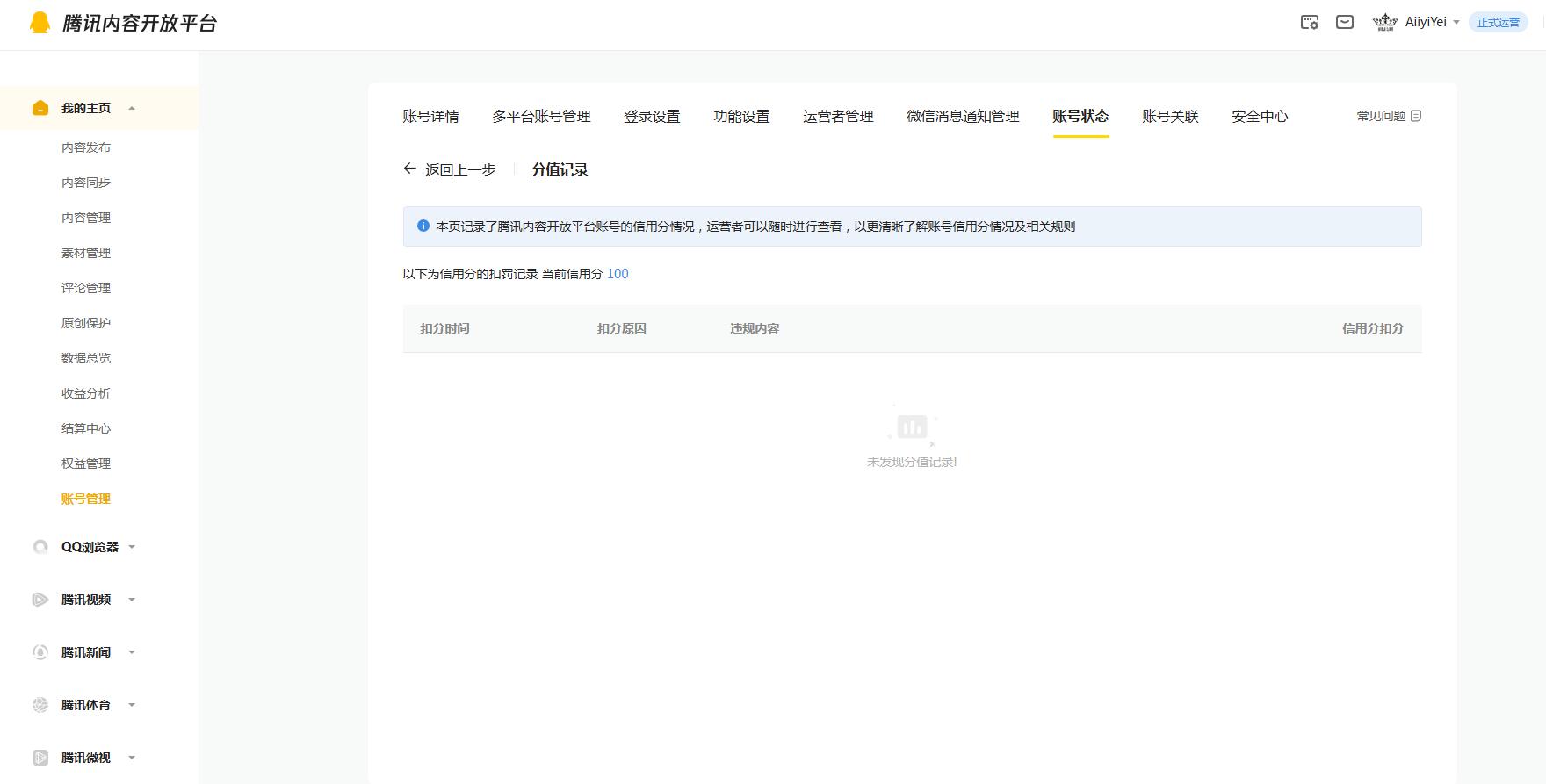Open 权益管理 in the sidebar
Image resolution: width=1546 pixels, height=784 pixels.
[86, 464]
